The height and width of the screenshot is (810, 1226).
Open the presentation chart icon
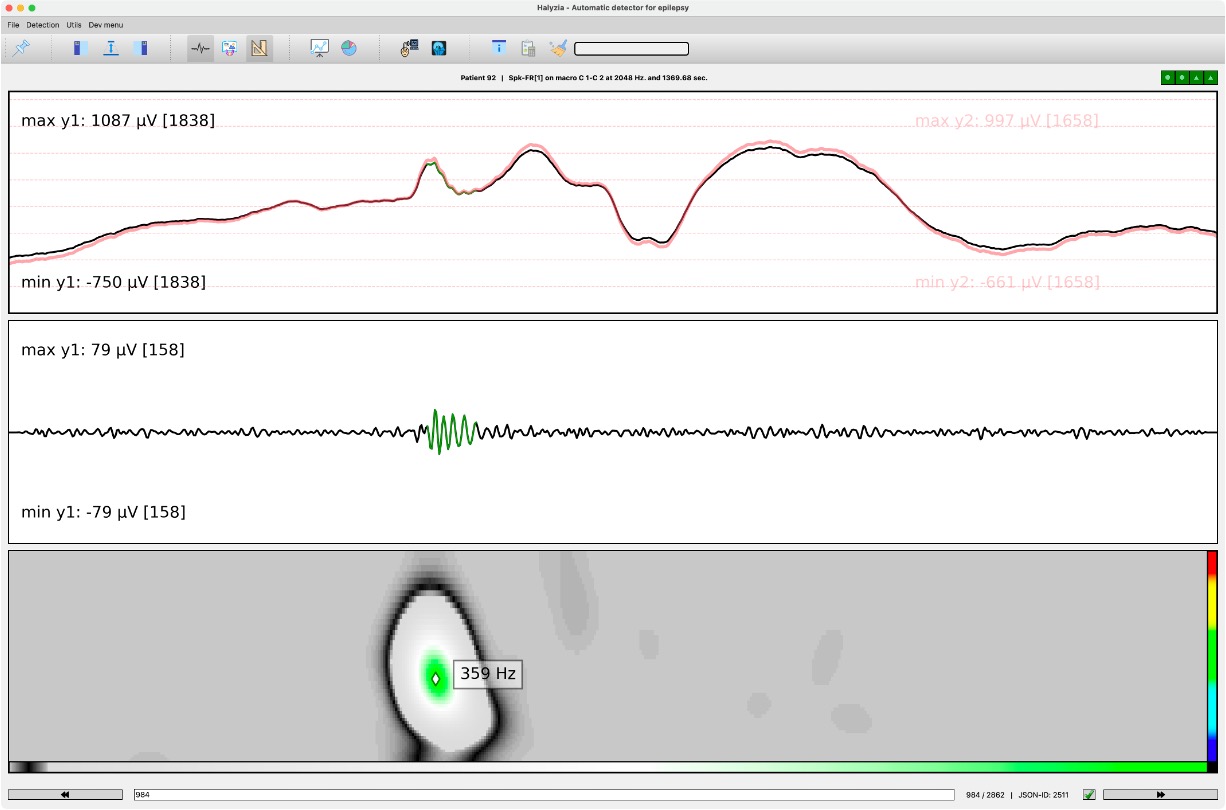(319, 48)
